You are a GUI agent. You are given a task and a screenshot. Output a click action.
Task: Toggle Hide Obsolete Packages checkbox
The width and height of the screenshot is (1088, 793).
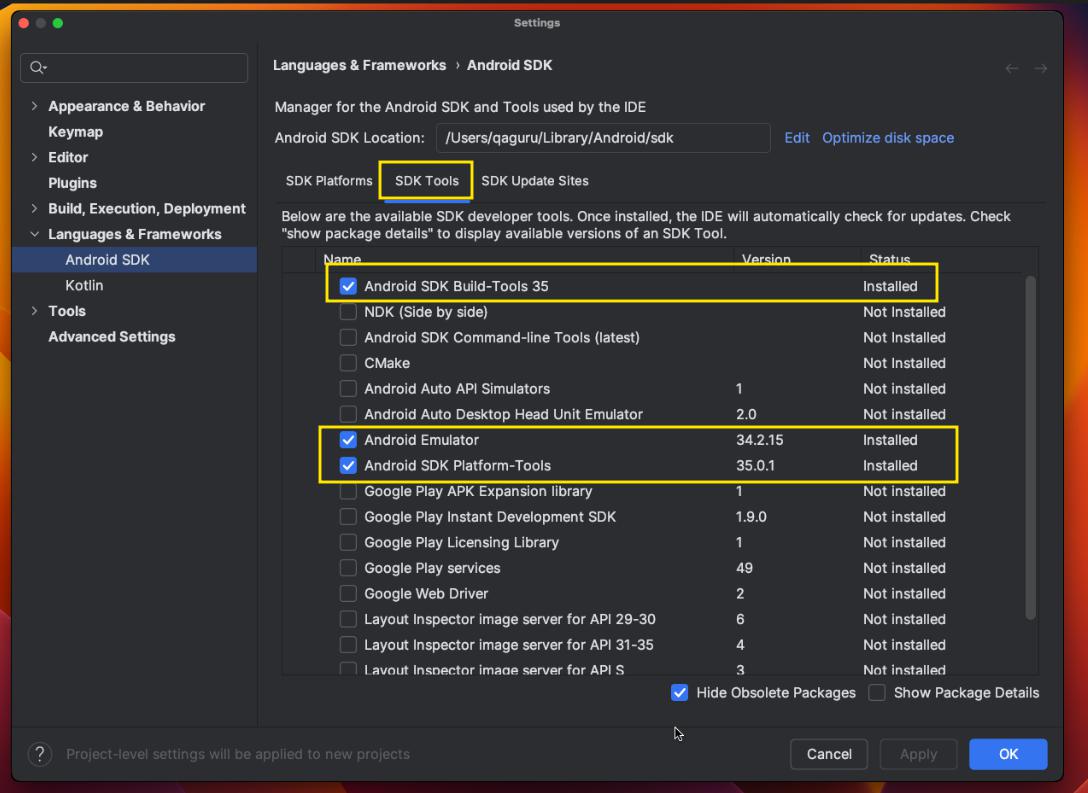tap(679, 692)
